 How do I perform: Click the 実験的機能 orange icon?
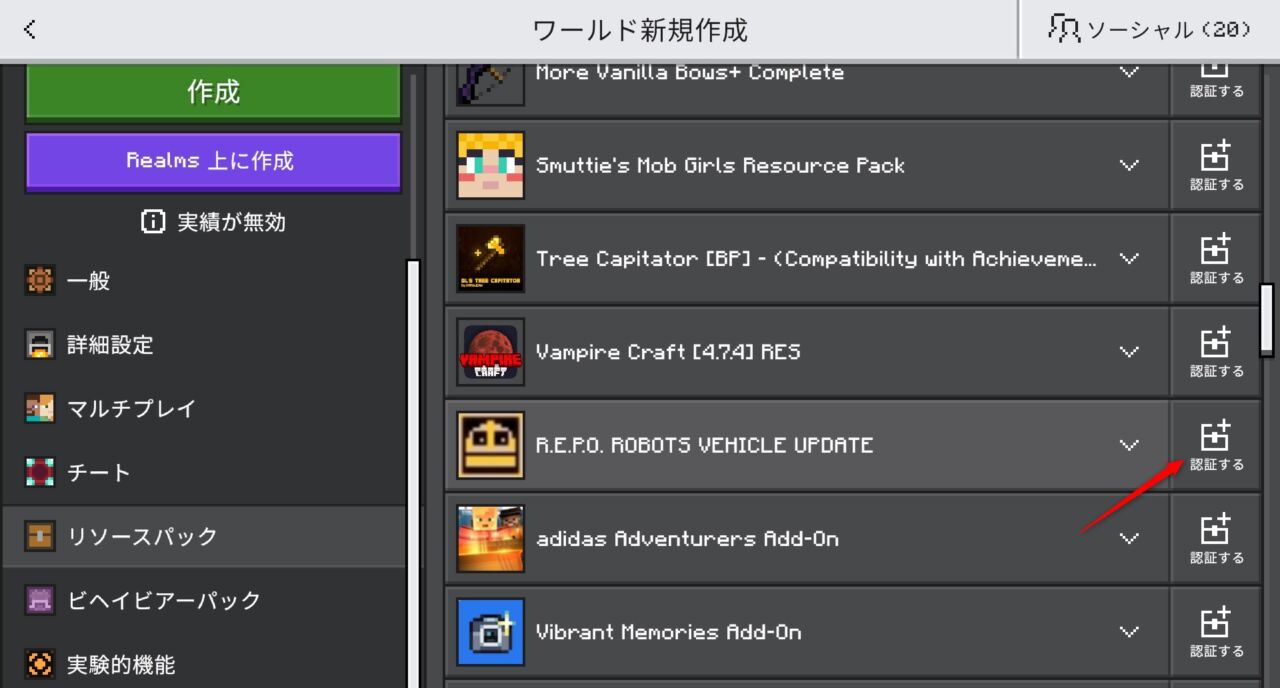[40, 664]
